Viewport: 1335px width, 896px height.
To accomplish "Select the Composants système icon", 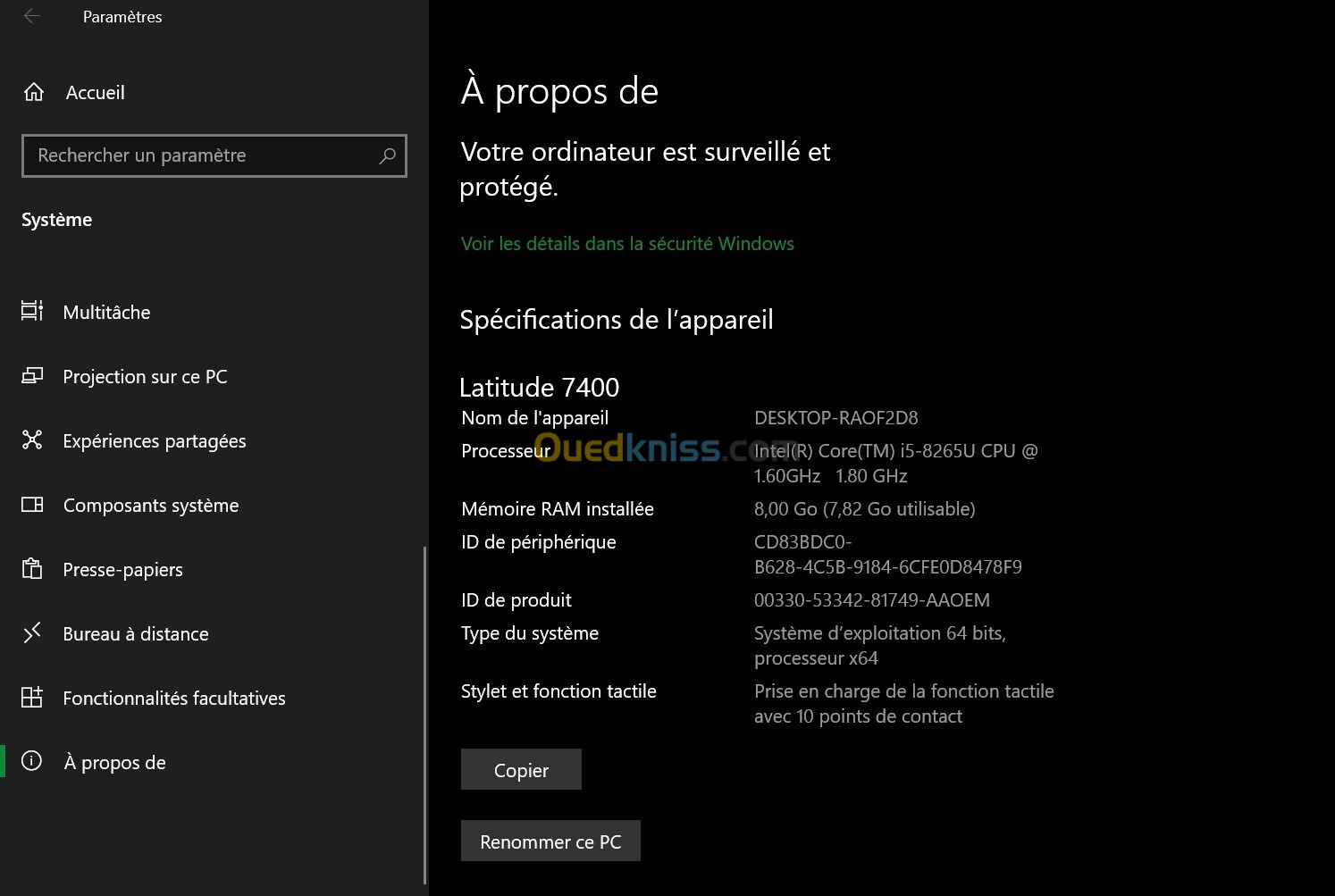I will 32,505.
